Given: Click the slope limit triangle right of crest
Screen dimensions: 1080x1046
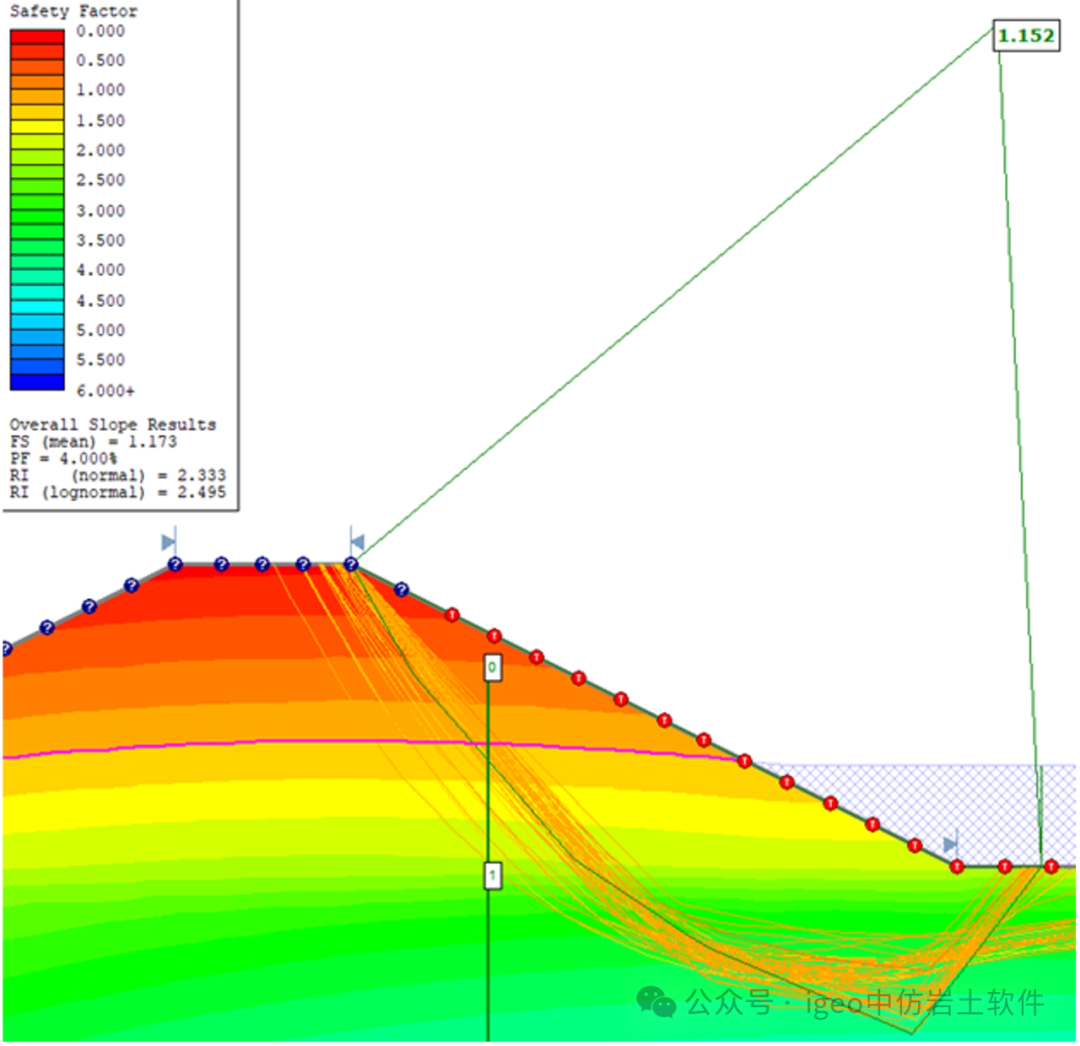Looking at the screenshot, I should click(x=357, y=542).
